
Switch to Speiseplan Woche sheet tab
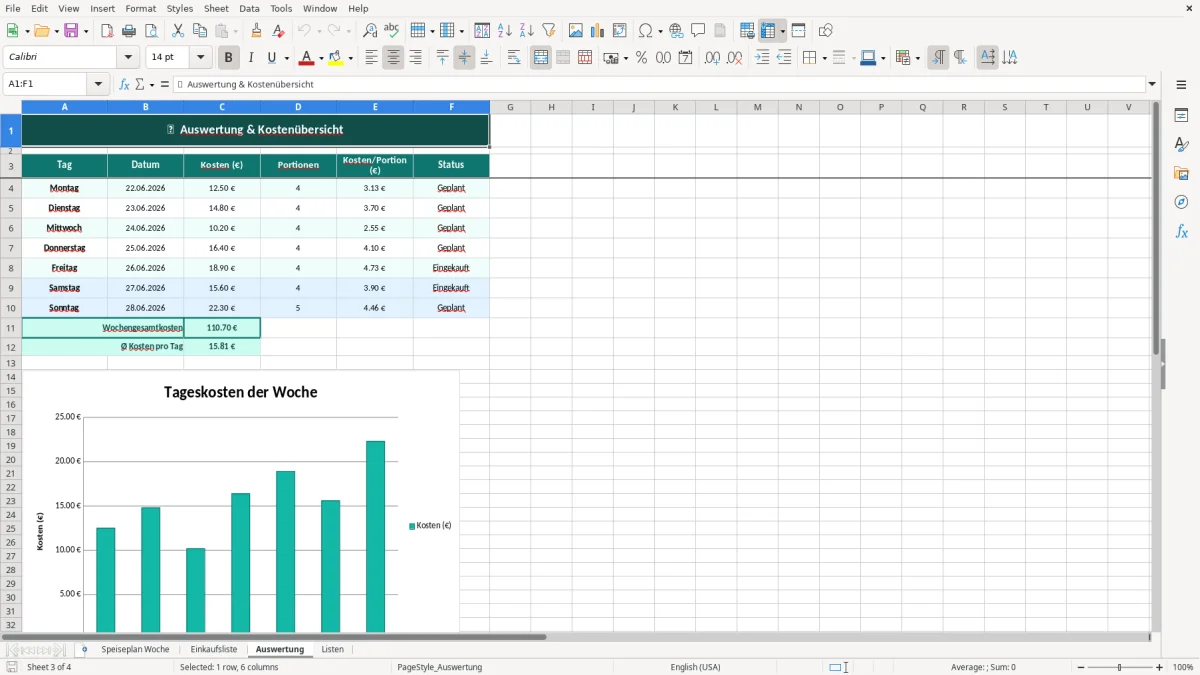click(135, 649)
